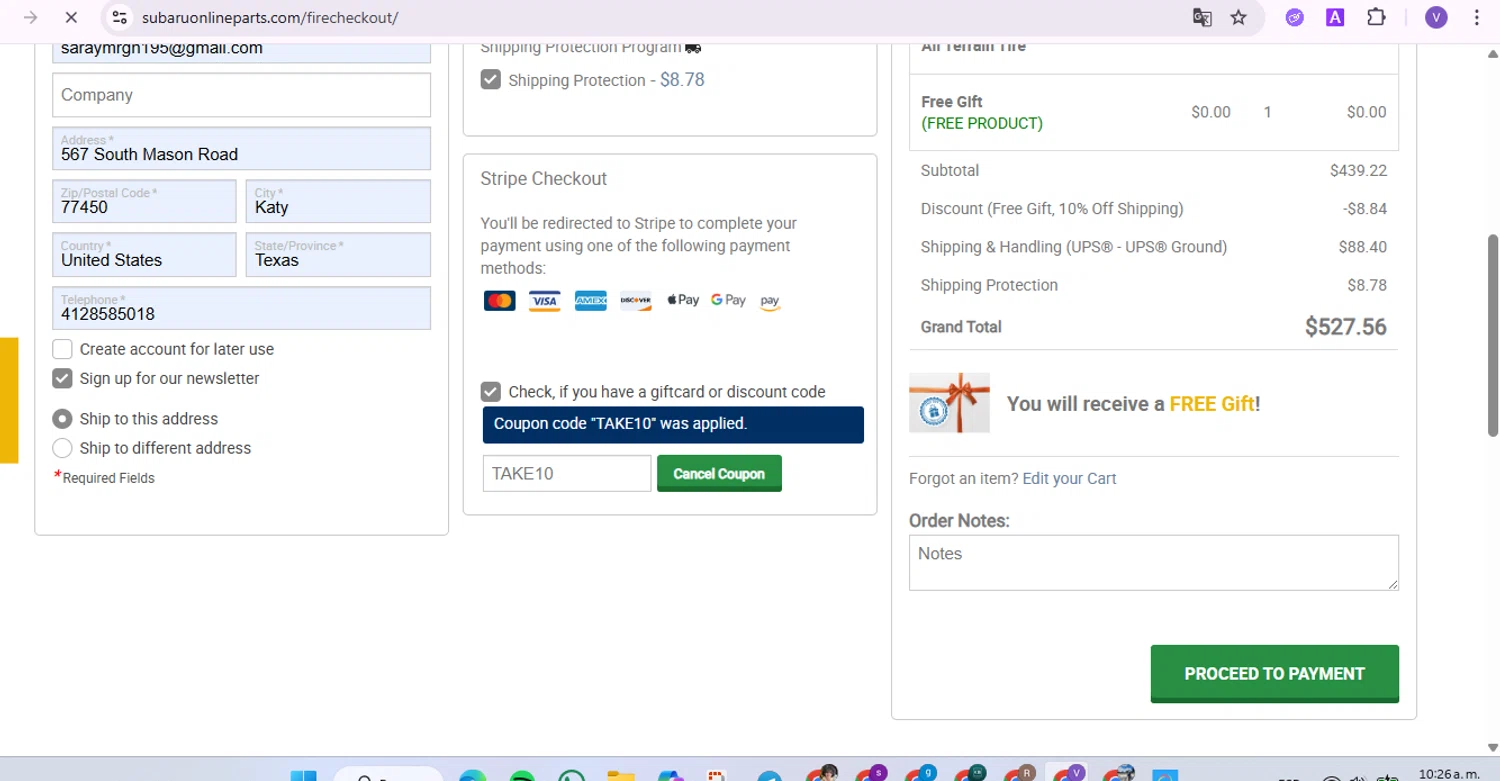Click the yellow side tab
1500x781 pixels.
coord(9,400)
